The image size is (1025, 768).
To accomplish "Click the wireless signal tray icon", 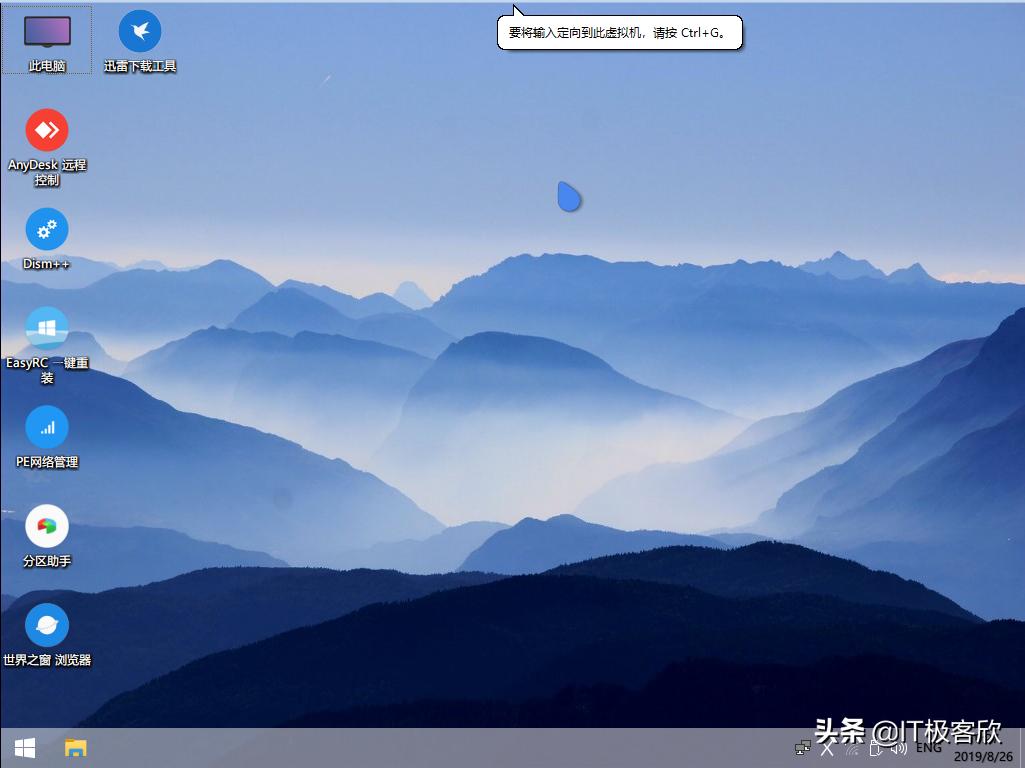I will (x=852, y=749).
